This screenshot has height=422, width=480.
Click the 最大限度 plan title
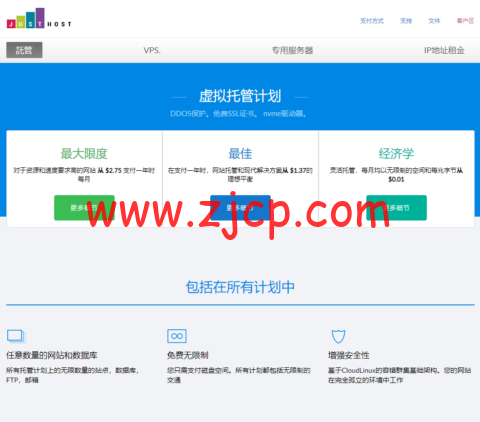[84, 154]
